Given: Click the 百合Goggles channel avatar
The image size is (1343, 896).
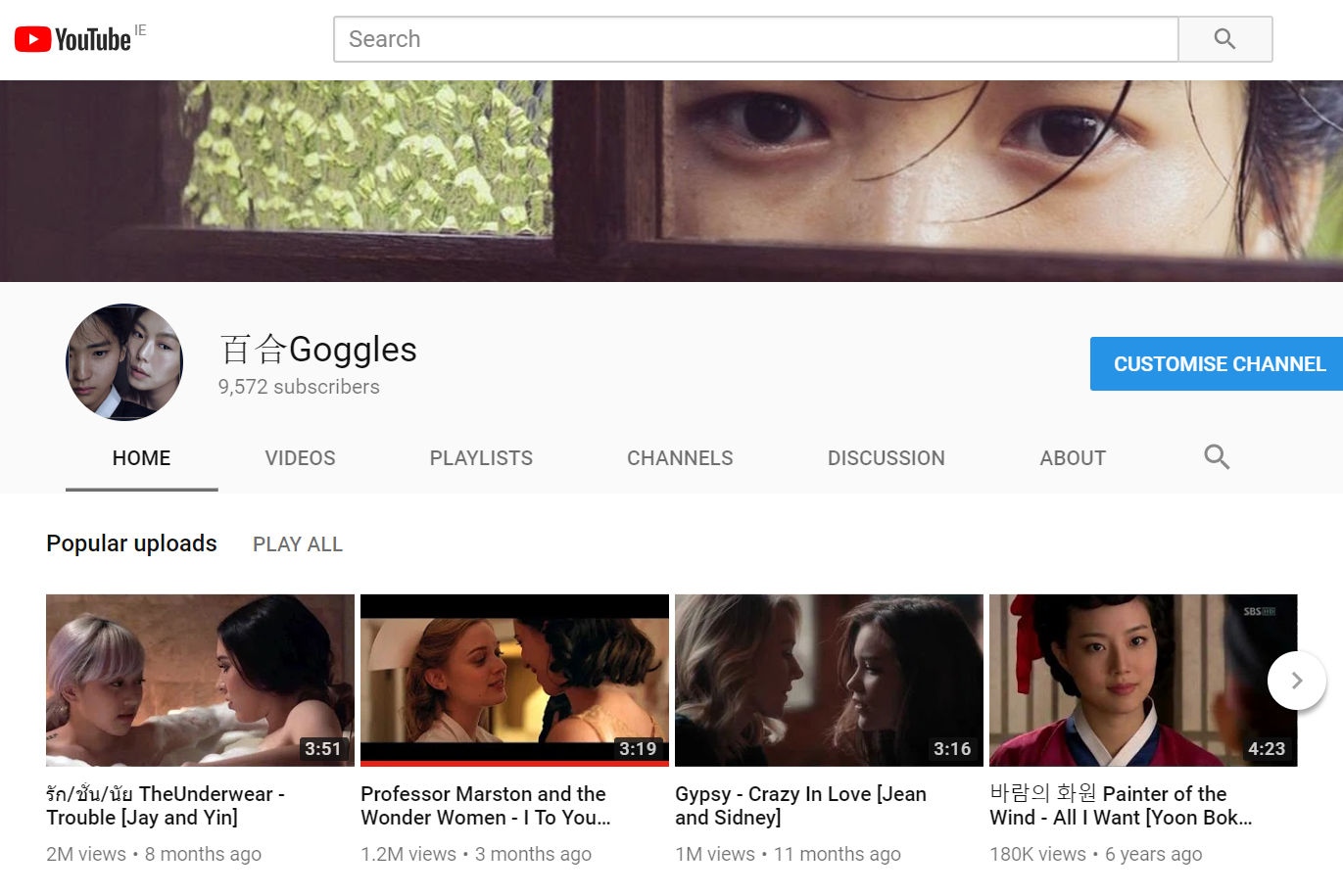Looking at the screenshot, I should (x=124, y=362).
